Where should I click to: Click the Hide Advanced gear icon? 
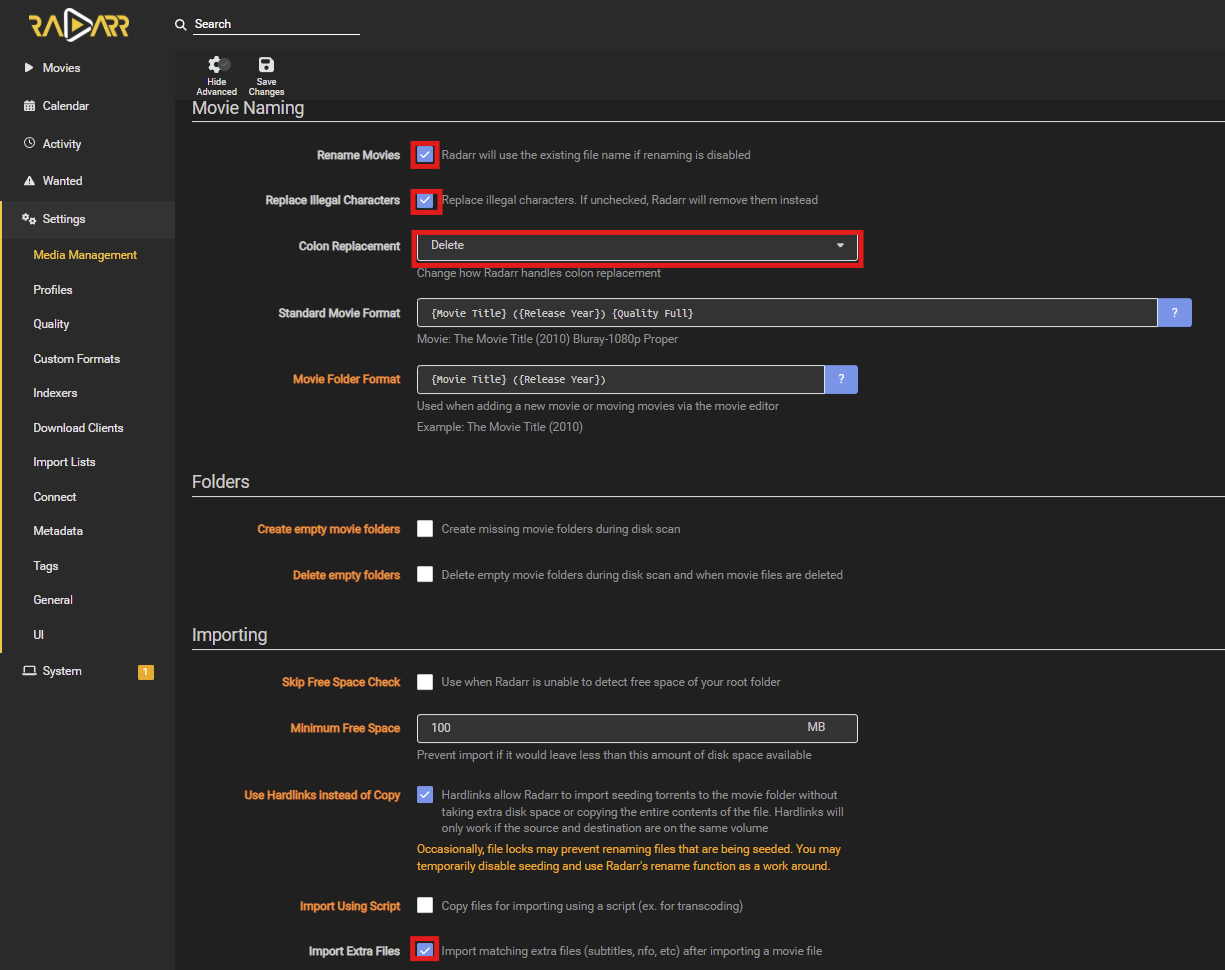216,65
